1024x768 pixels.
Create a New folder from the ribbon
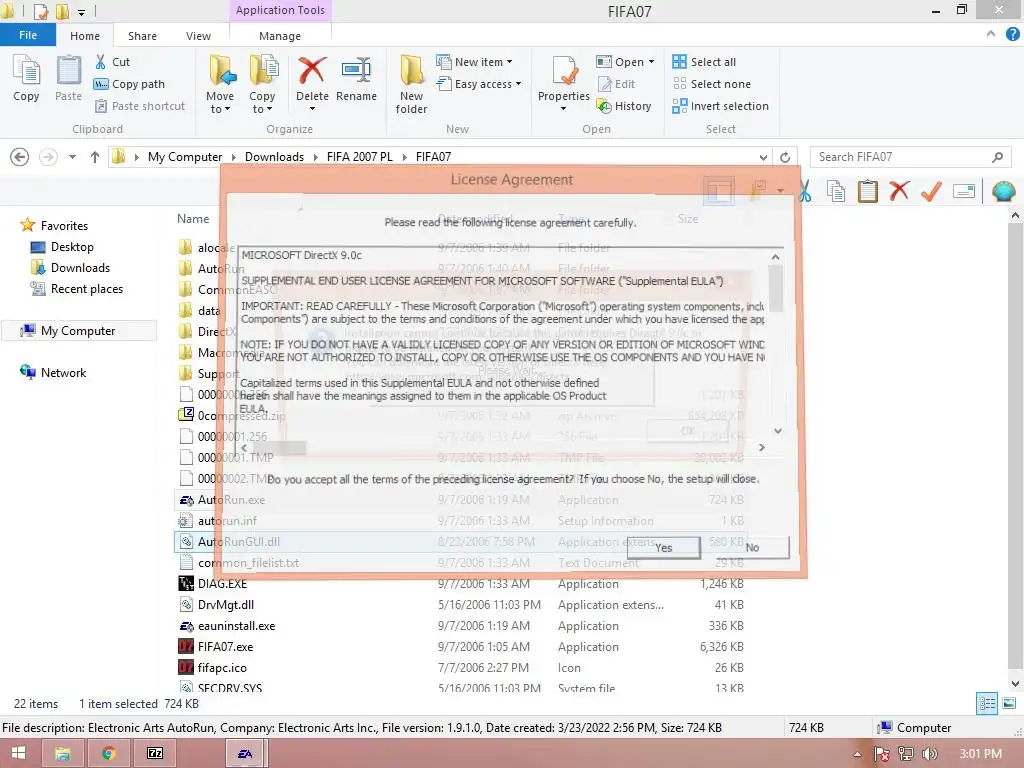coord(411,85)
